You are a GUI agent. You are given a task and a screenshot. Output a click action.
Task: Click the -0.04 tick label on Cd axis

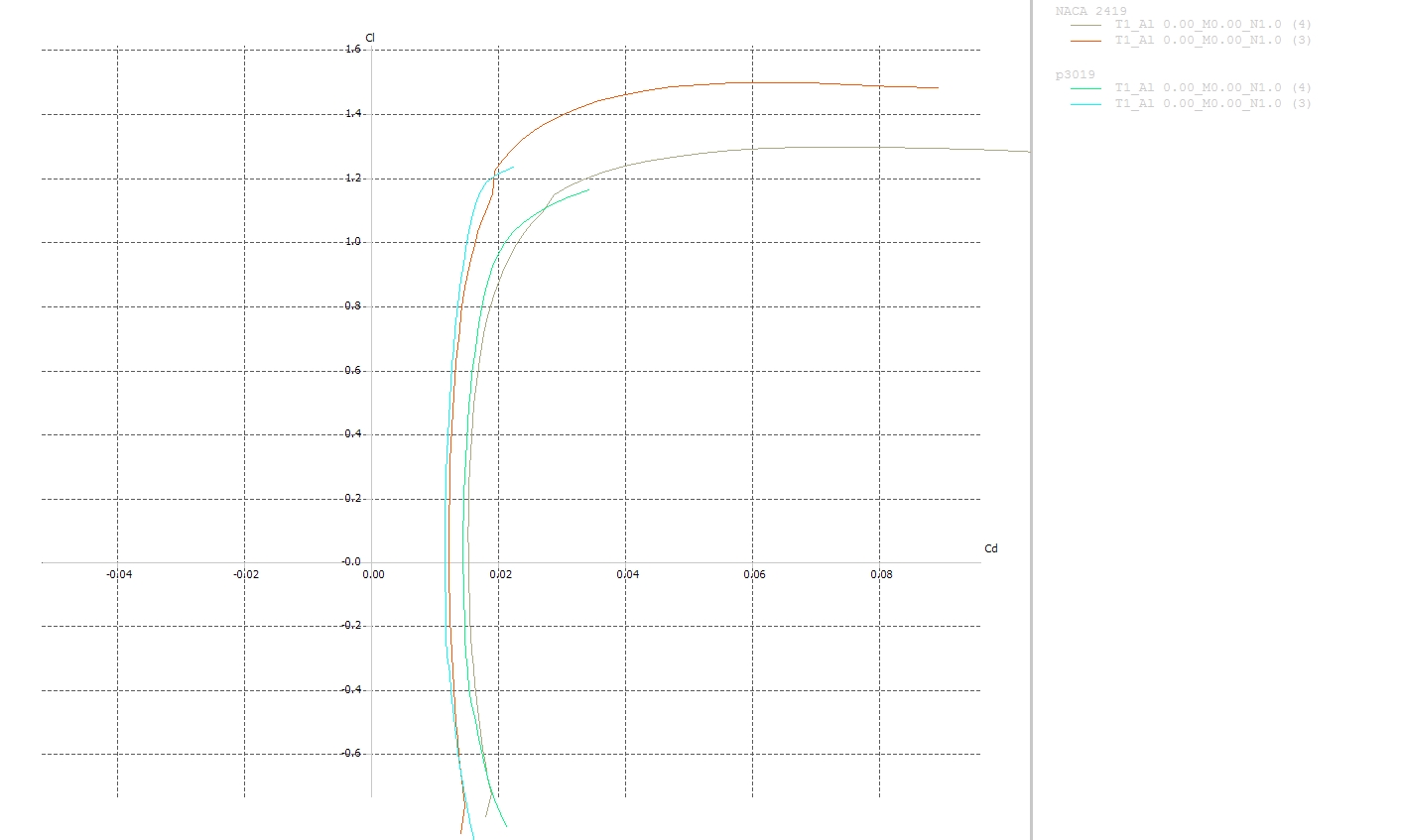tap(119, 574)
